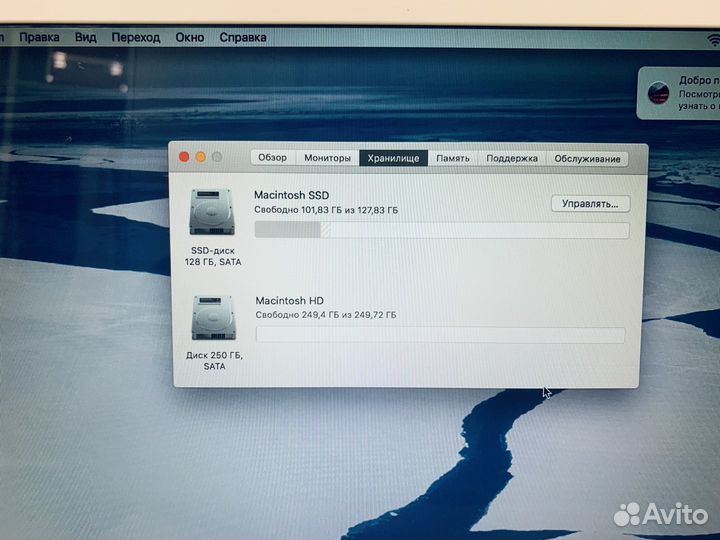
Task: Minimize the window with the yellow button
Action: (201, 157)
